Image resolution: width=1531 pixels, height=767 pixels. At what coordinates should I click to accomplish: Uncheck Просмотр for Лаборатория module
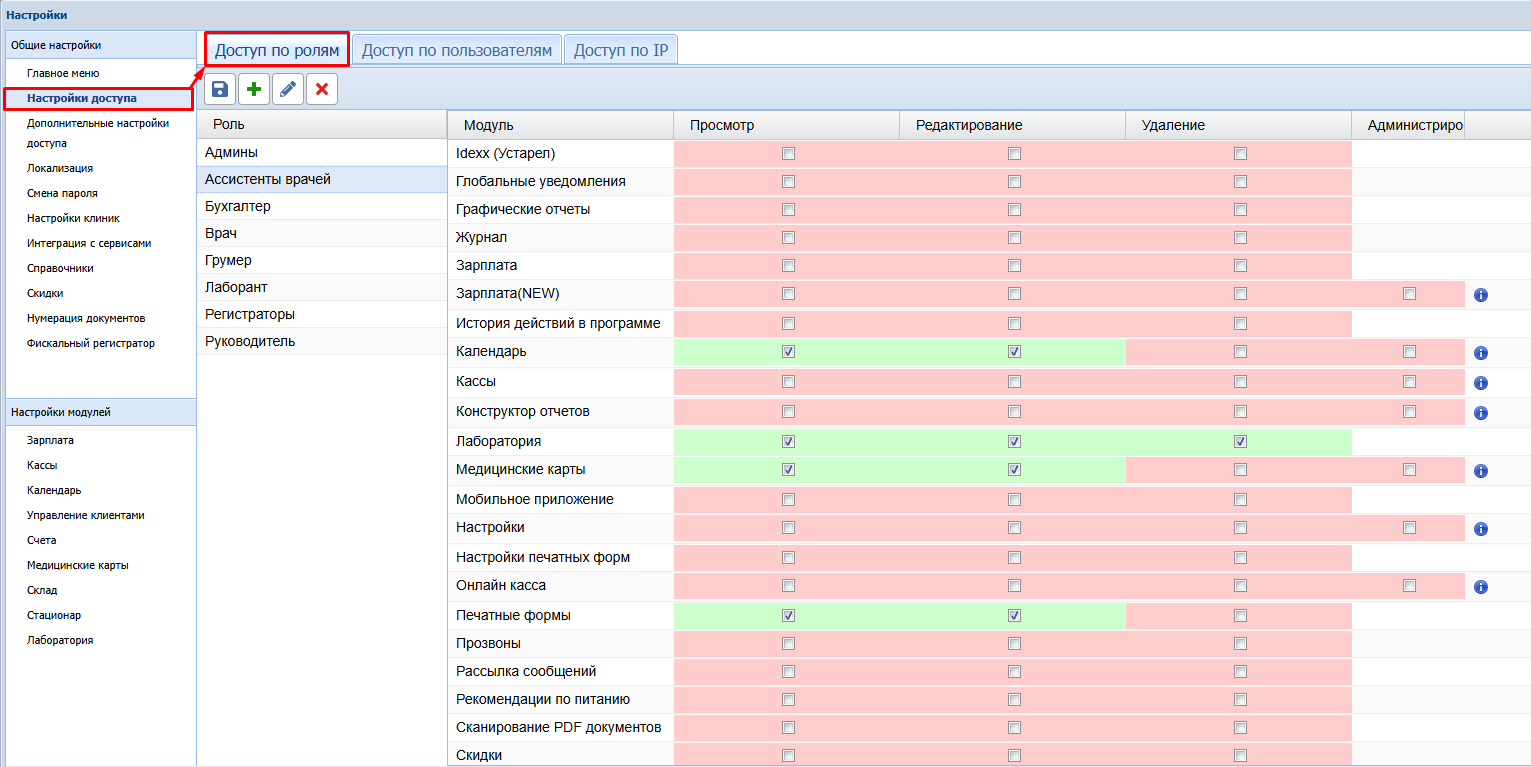tap(788, 441)
